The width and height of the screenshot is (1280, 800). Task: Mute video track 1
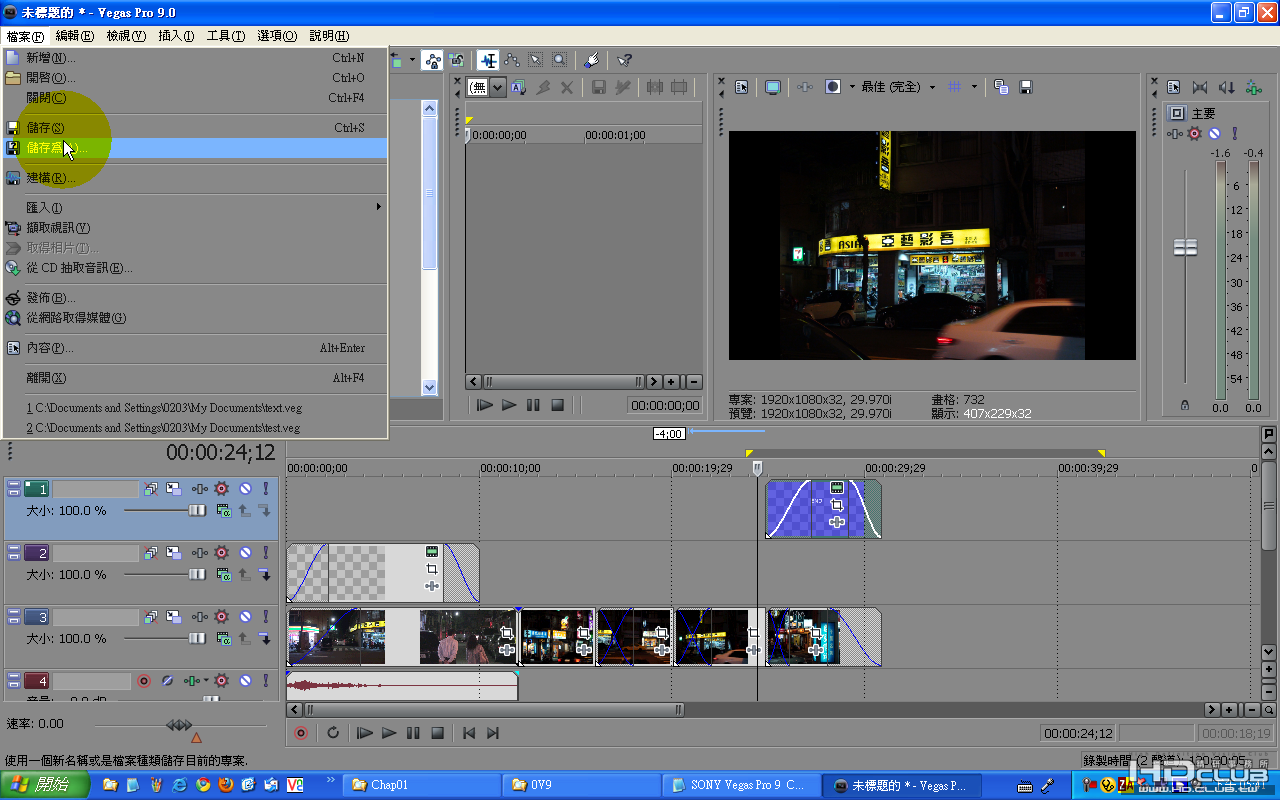(x=245, y=489)
